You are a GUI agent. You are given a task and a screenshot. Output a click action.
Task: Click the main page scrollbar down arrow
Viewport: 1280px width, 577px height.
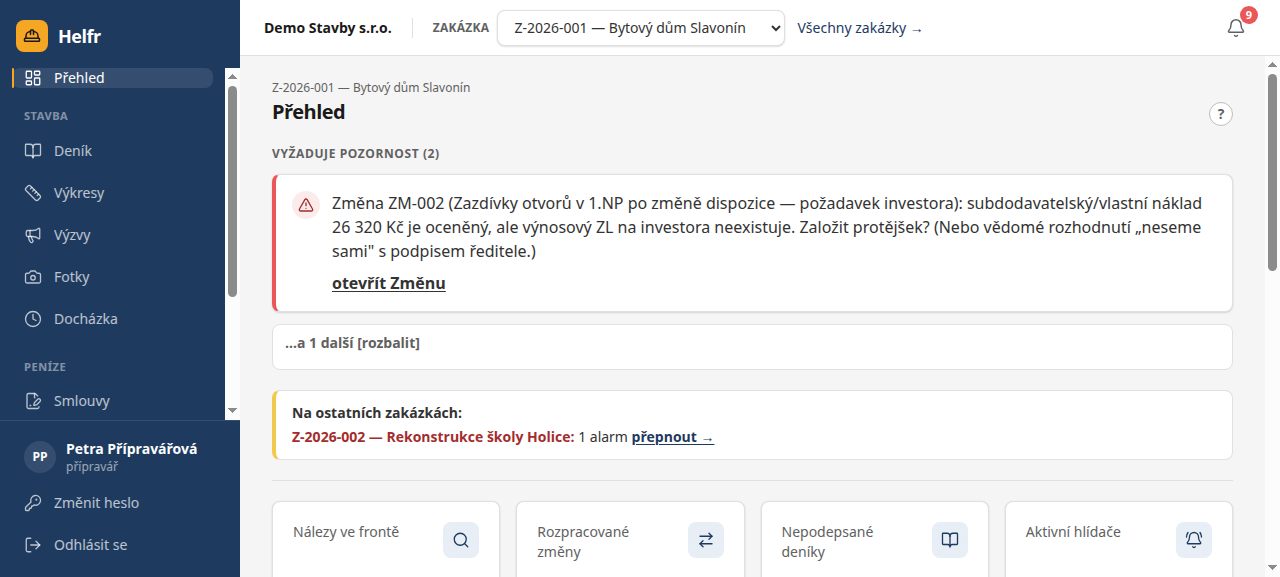(1272, 569)
